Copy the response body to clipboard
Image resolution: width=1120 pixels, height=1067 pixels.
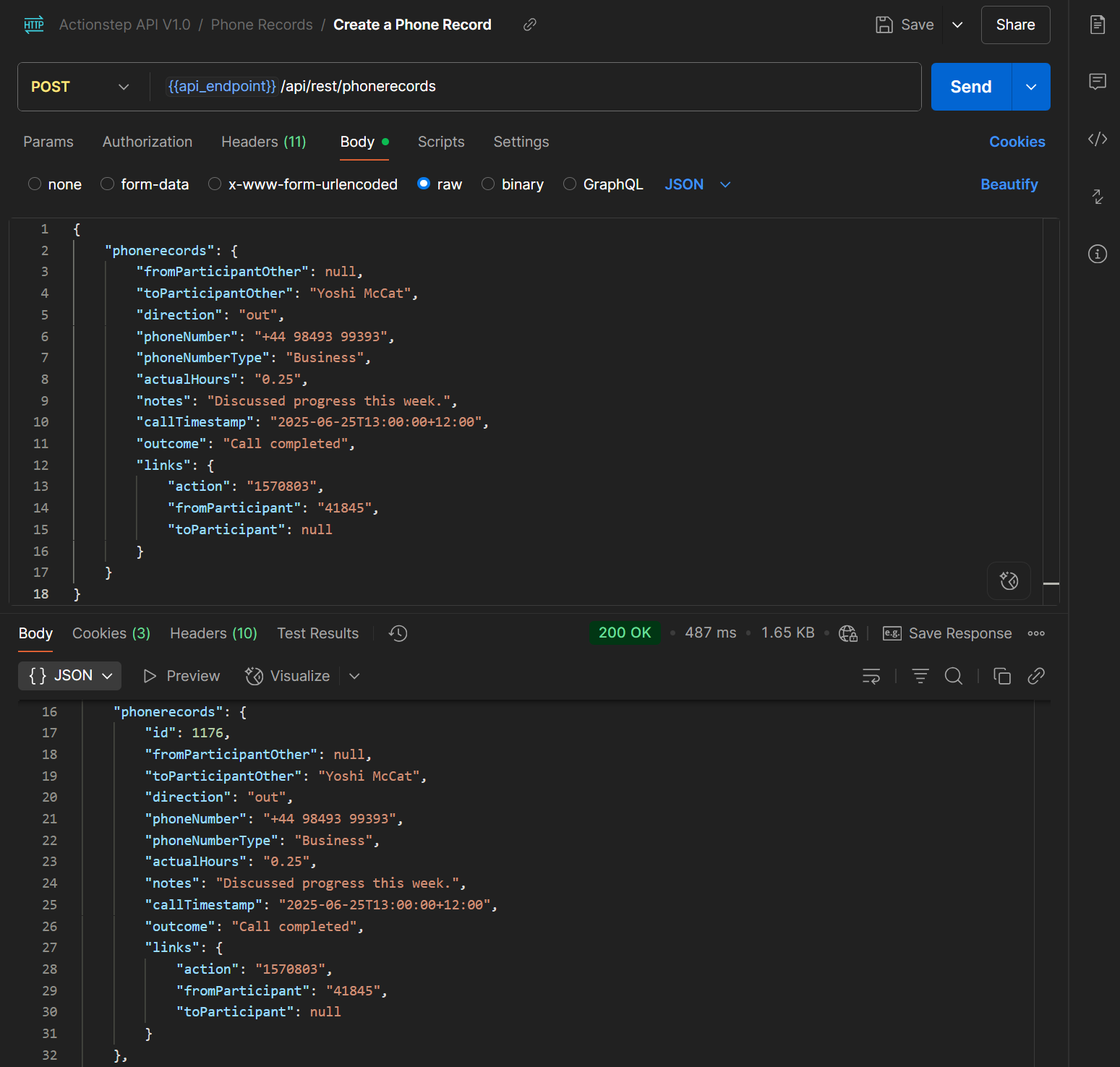pyautogui.click(x=1002, y=676)
